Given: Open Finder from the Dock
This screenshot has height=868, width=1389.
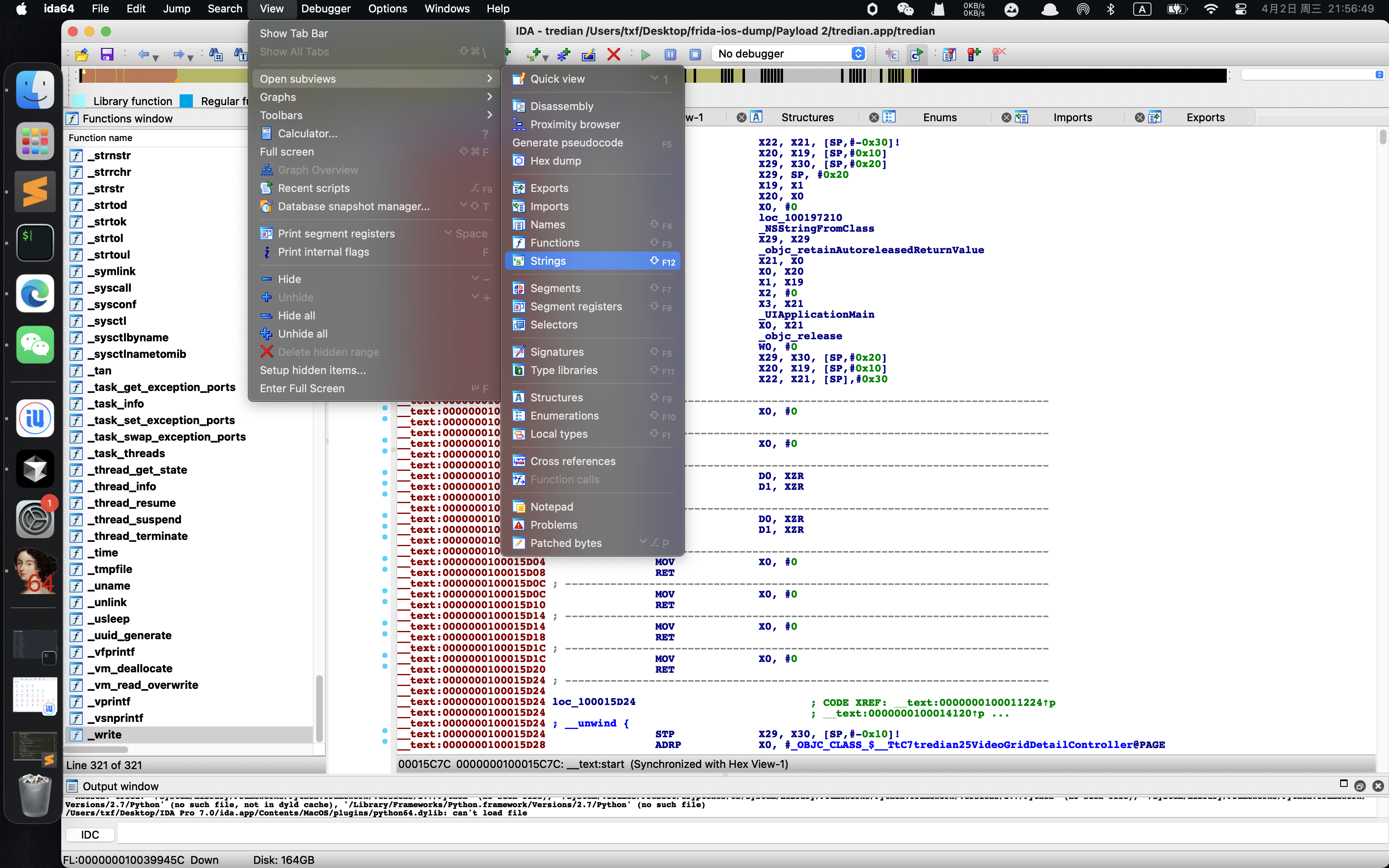Looking at the screenshot, I should pos(35,89).
